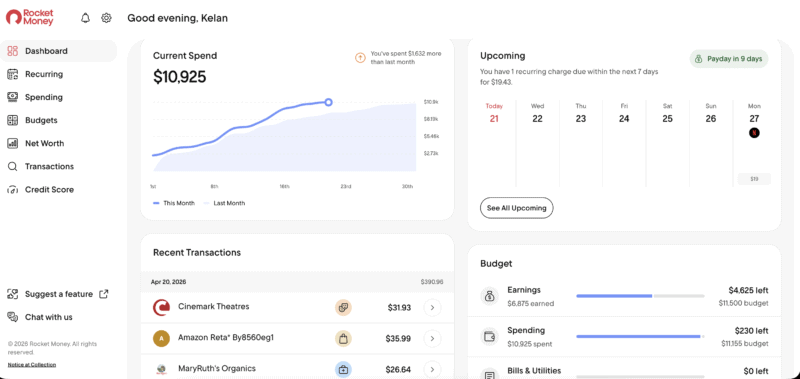This screenshot has width=800, height=379.
Task: Click the Good evening, Kelan greeting
Action: [178, 18]
